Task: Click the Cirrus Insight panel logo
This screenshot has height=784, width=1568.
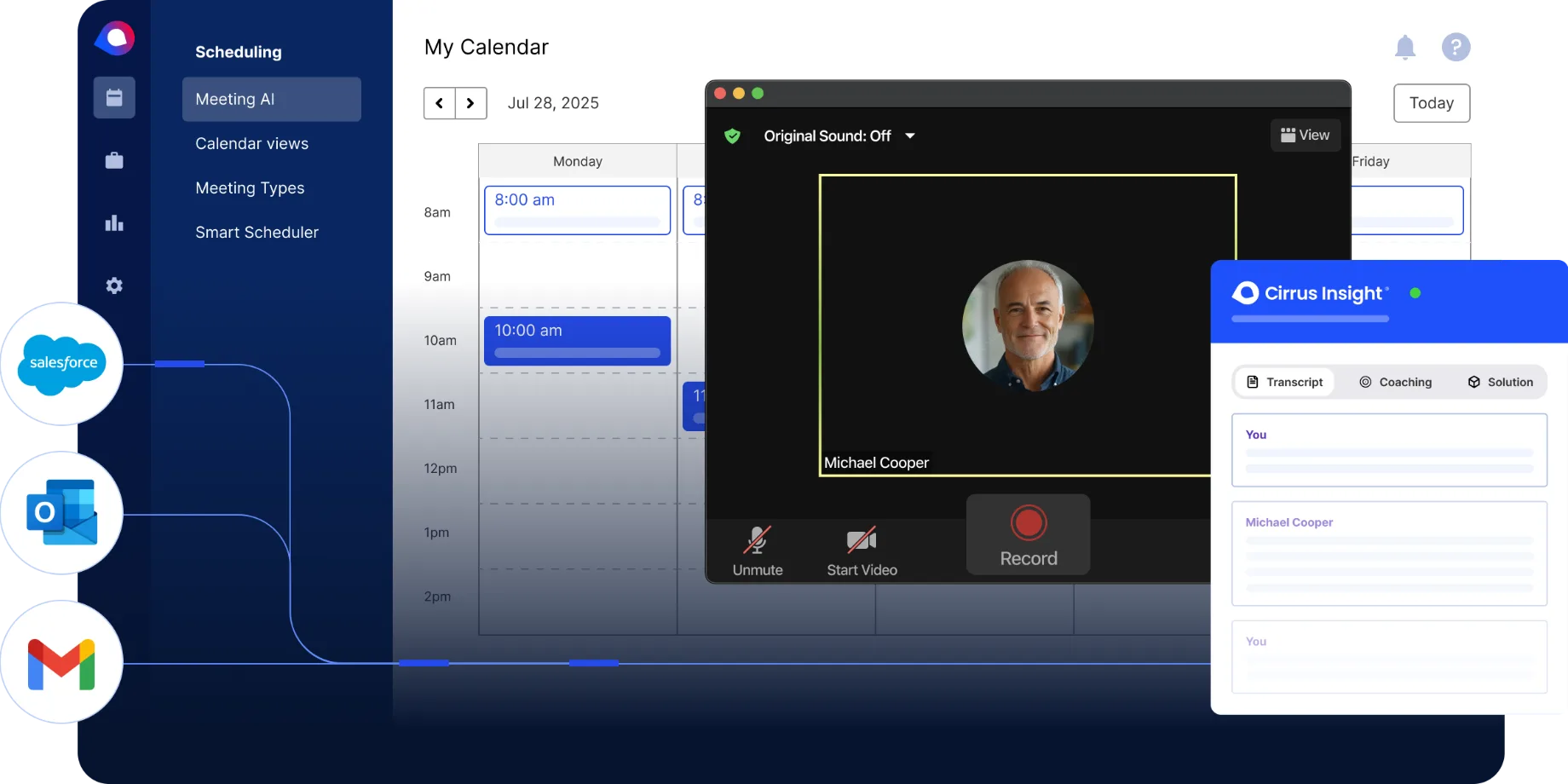Action: click(x=1311, y=293)
